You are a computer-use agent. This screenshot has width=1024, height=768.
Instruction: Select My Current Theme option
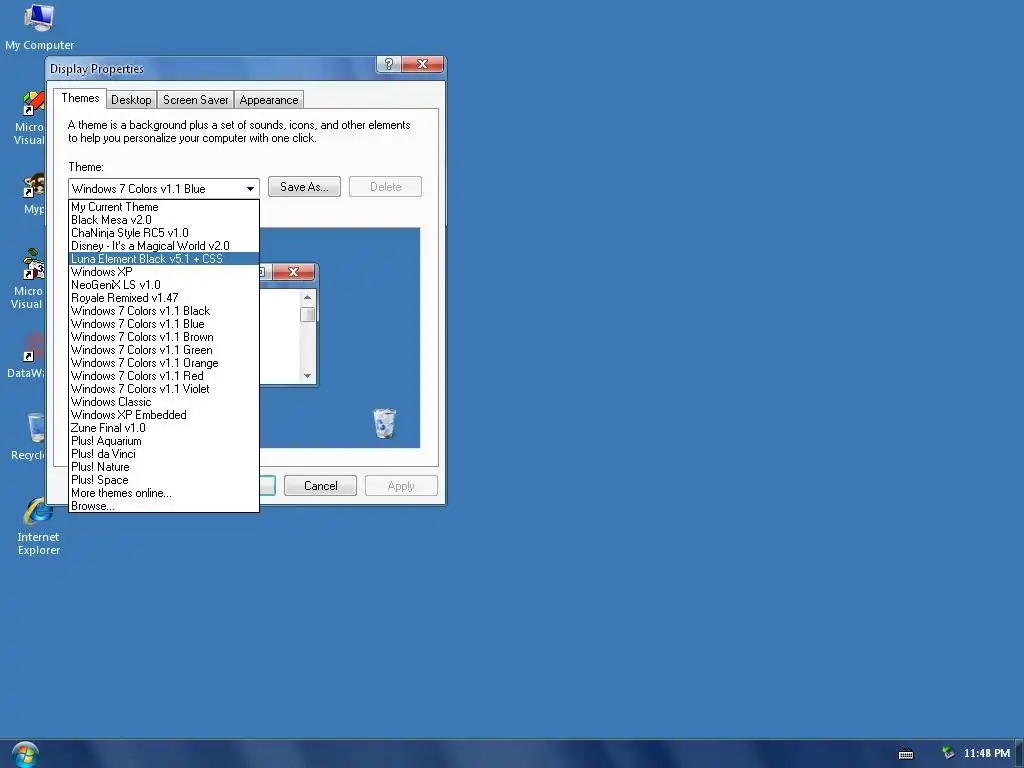[164, 207]
